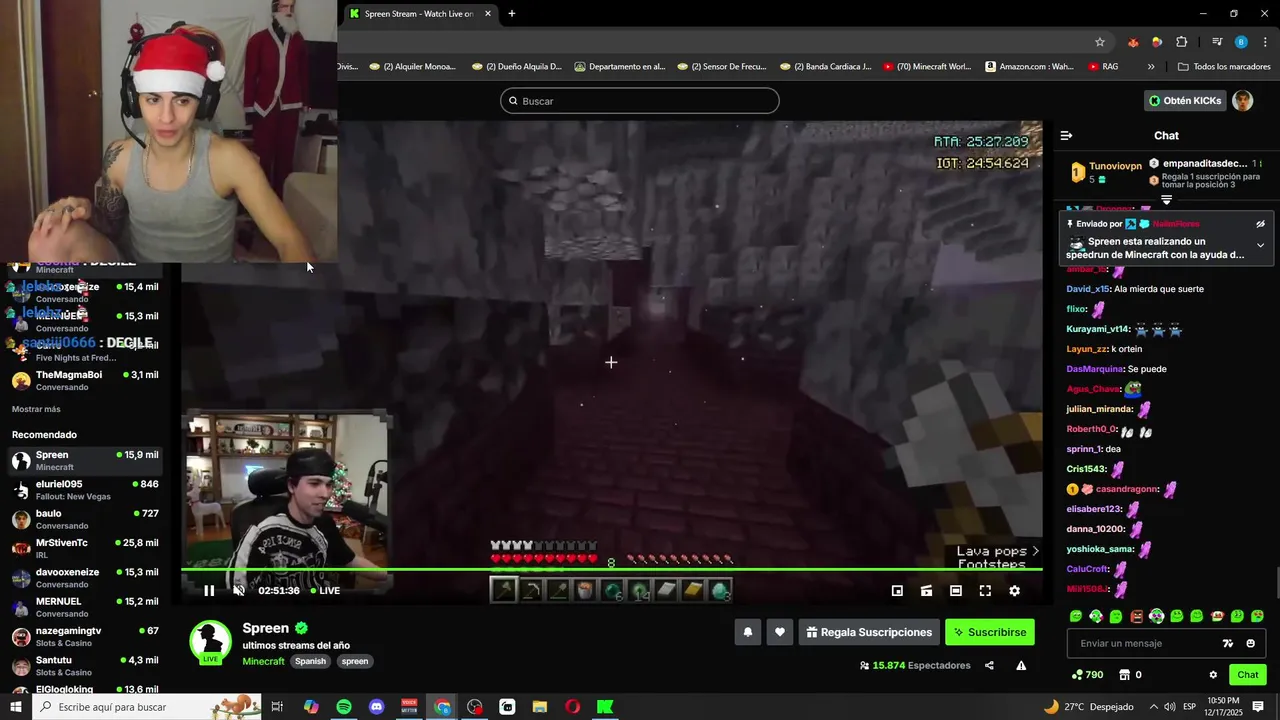Expand gift leaderboard handle

[1166, 200]
